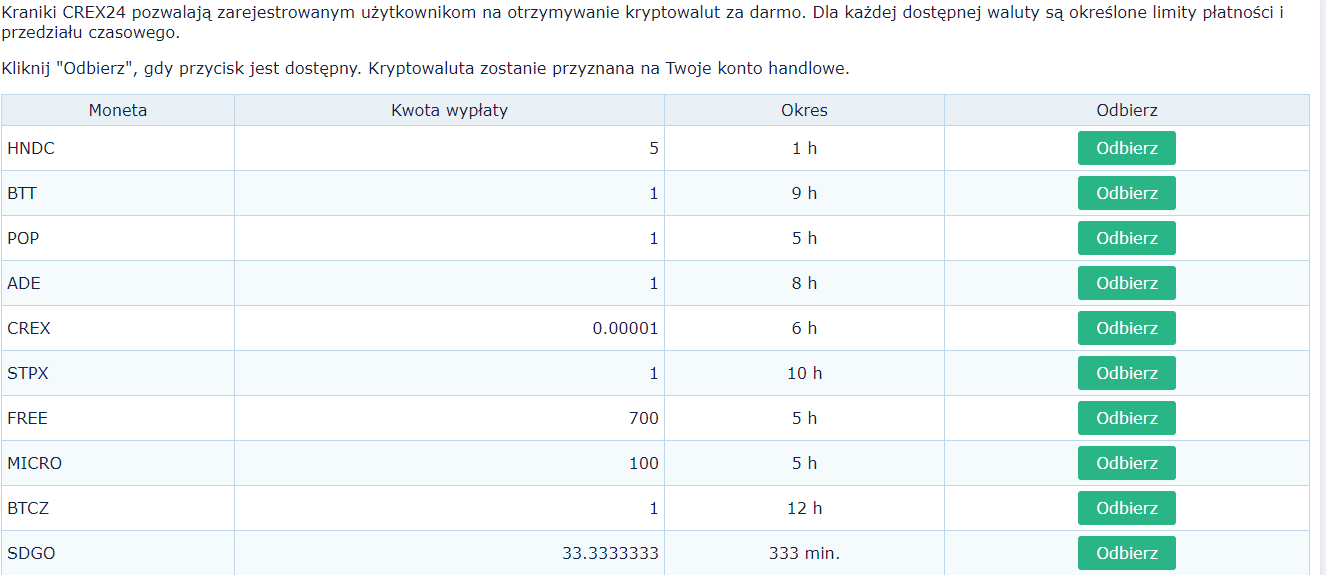
Task: Click the 9 h period value
Action: click(804, 193)
